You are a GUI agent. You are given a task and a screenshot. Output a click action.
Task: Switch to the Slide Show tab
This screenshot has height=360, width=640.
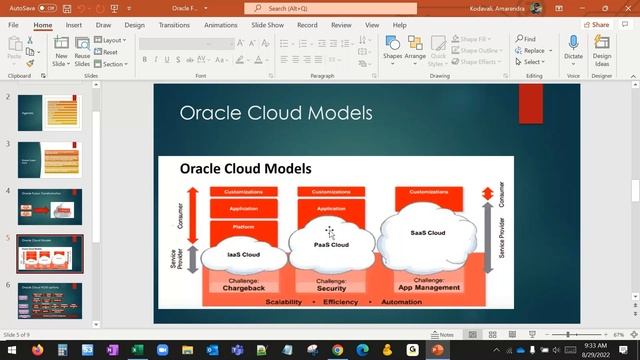(x=267, y=25)
